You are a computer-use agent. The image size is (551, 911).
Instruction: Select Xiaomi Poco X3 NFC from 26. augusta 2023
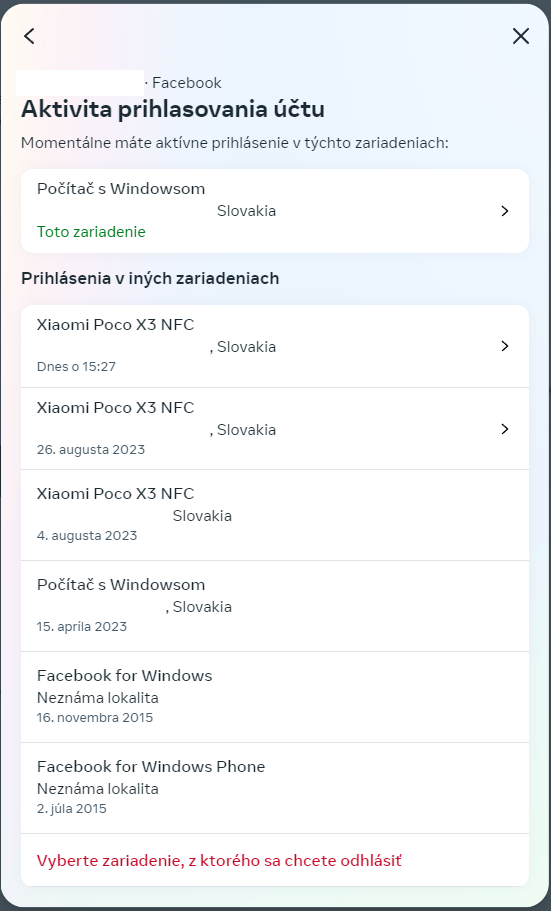pos(275,429)
